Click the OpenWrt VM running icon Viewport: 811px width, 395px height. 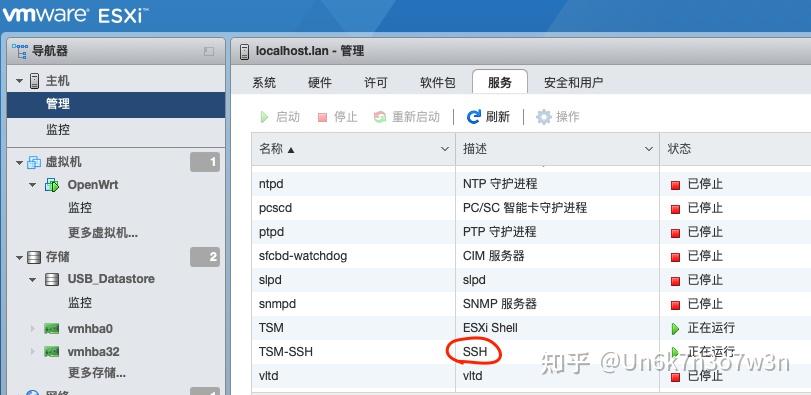[52, 185]
